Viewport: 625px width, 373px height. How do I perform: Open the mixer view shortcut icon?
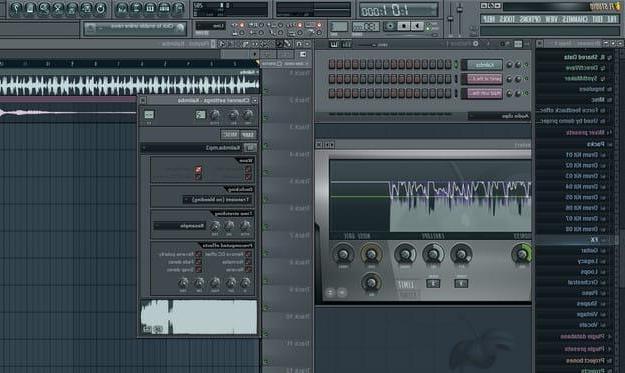pyautogui.click(x=122, y=8)
